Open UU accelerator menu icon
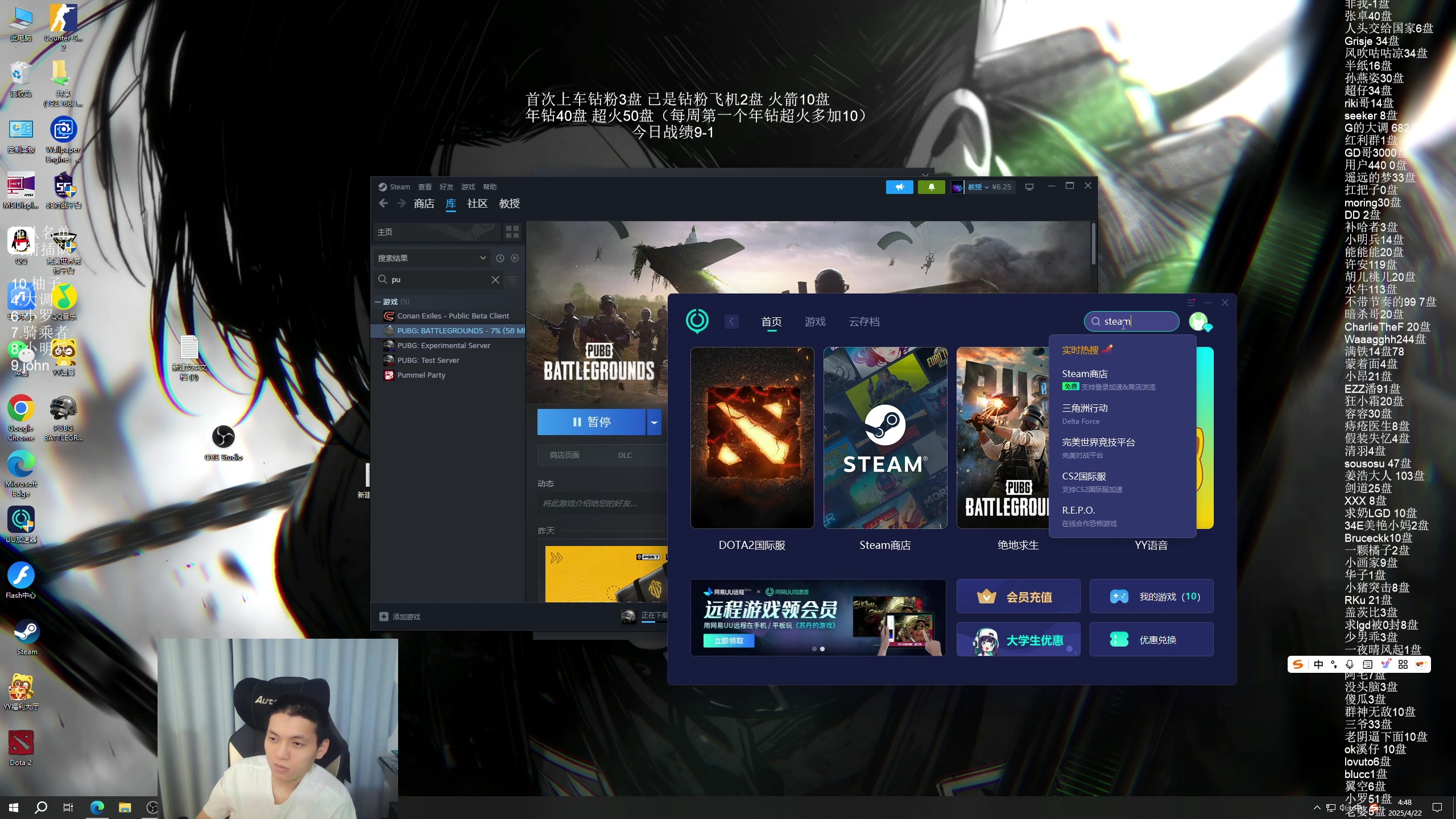Image resolution: width=1456 pixels, height=819 pixels. (x=1191, y=303)
